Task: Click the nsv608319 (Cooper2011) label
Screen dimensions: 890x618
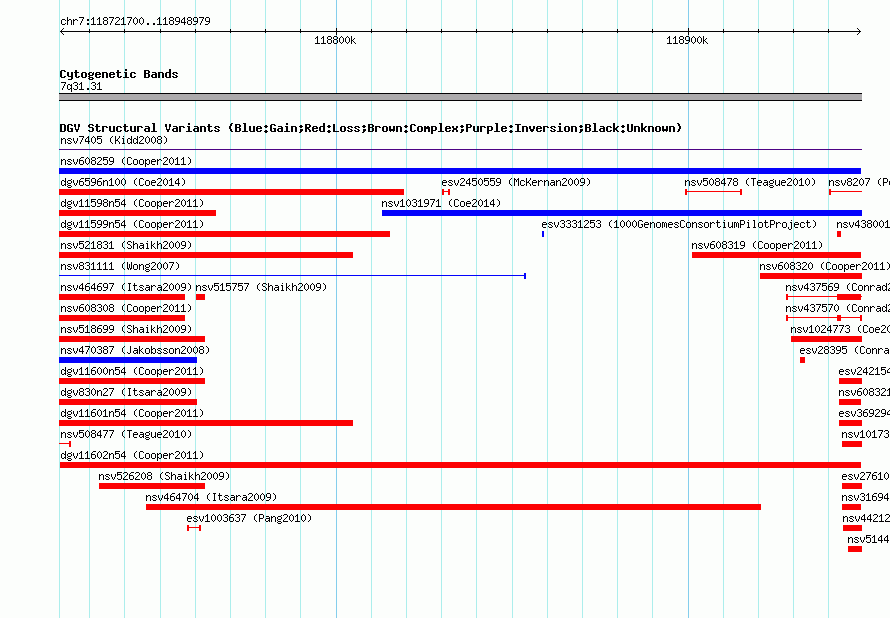Action: point(757,245)
